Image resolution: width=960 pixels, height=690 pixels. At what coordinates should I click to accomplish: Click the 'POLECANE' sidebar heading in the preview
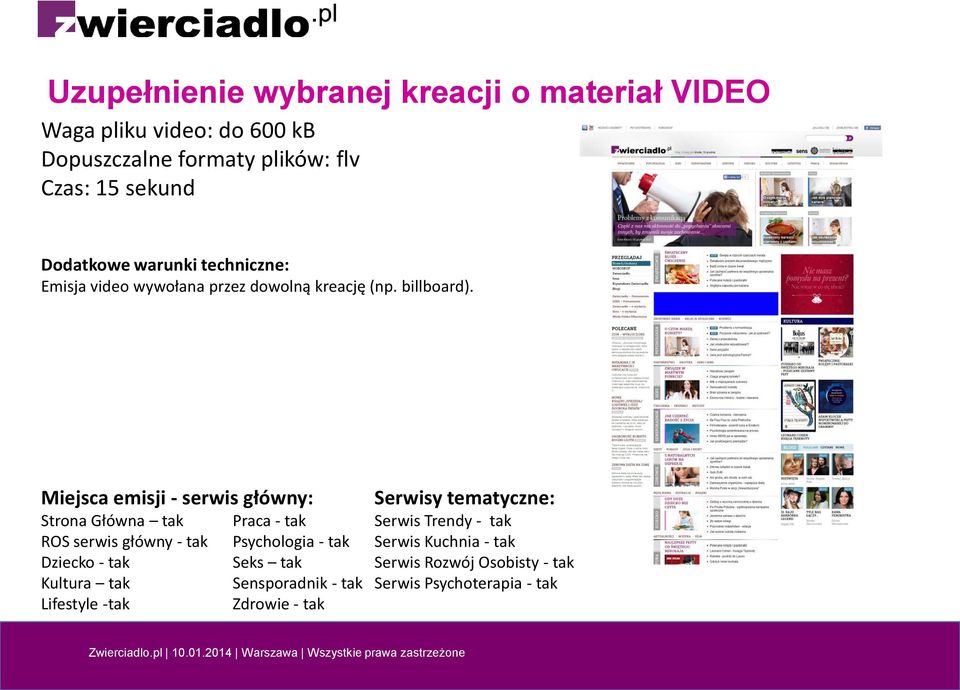pos(624,328)
